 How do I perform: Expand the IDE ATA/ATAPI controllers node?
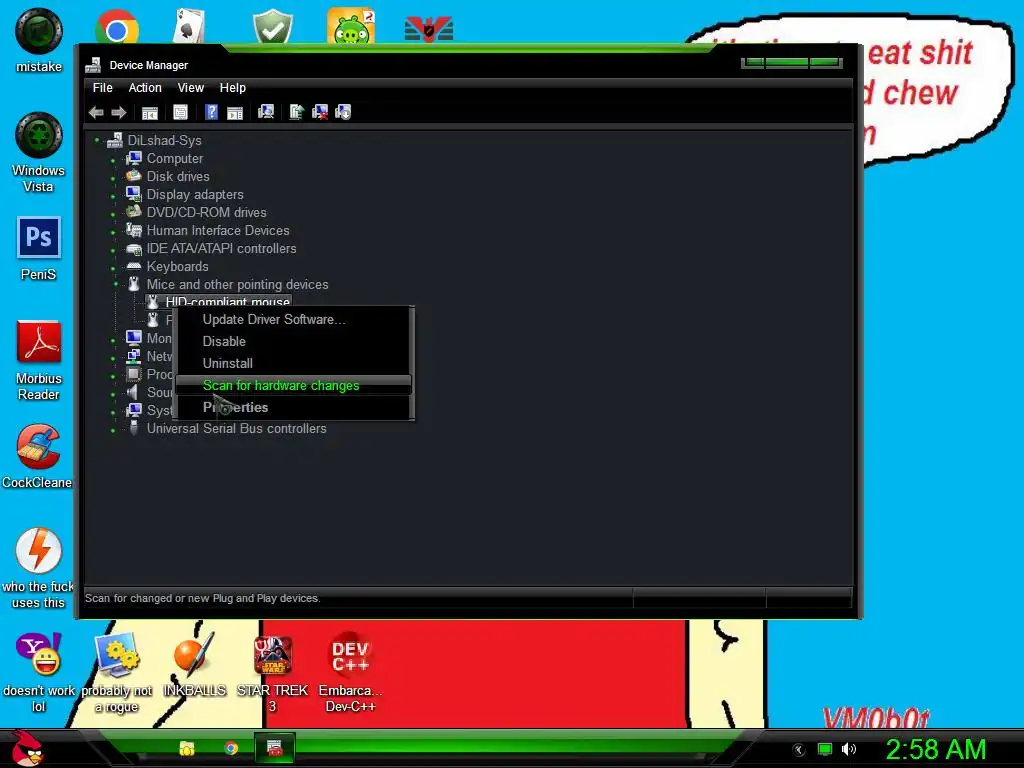(113, 250)
